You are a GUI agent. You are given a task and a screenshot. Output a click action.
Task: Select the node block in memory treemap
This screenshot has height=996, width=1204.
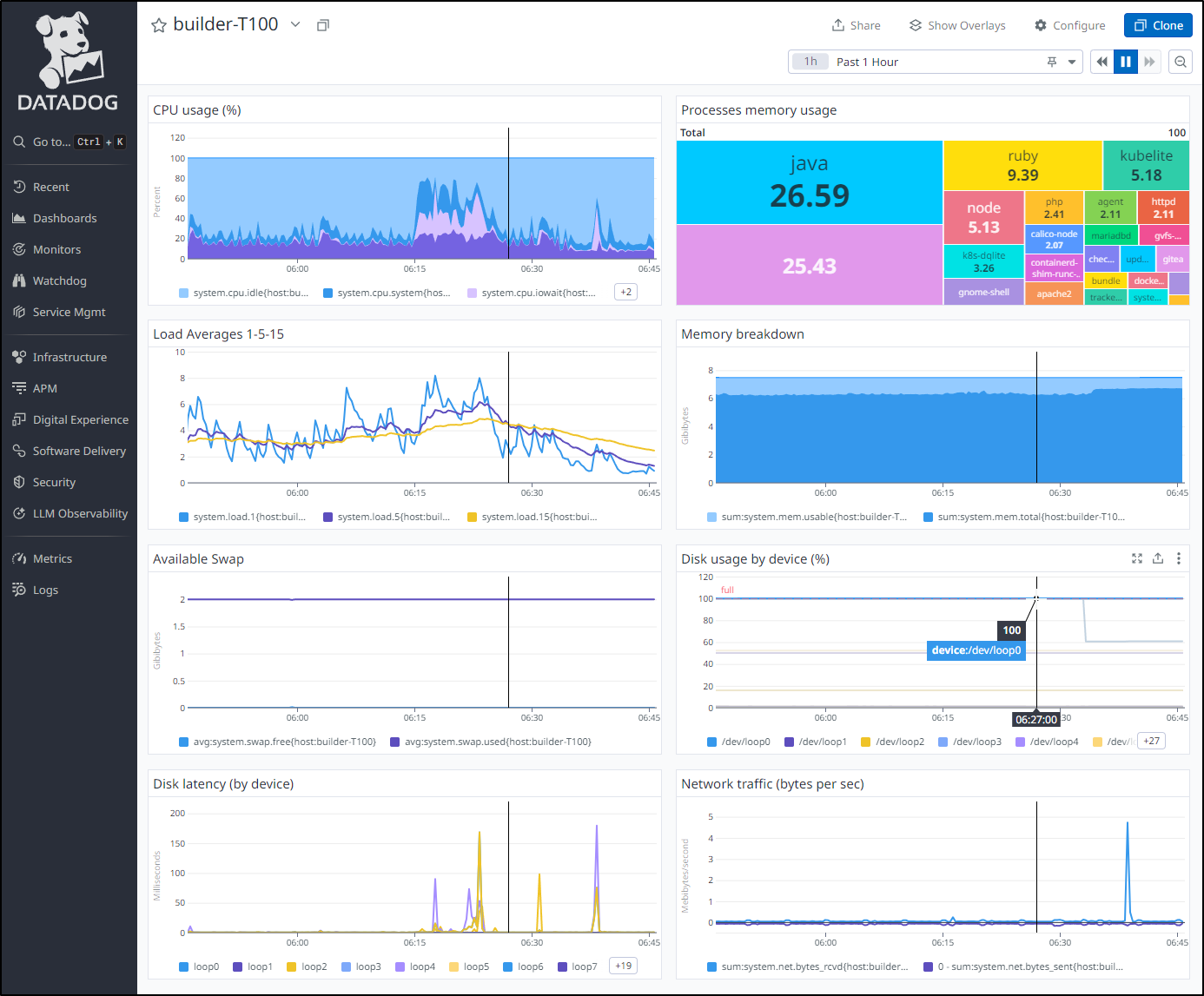click(983, 217)
